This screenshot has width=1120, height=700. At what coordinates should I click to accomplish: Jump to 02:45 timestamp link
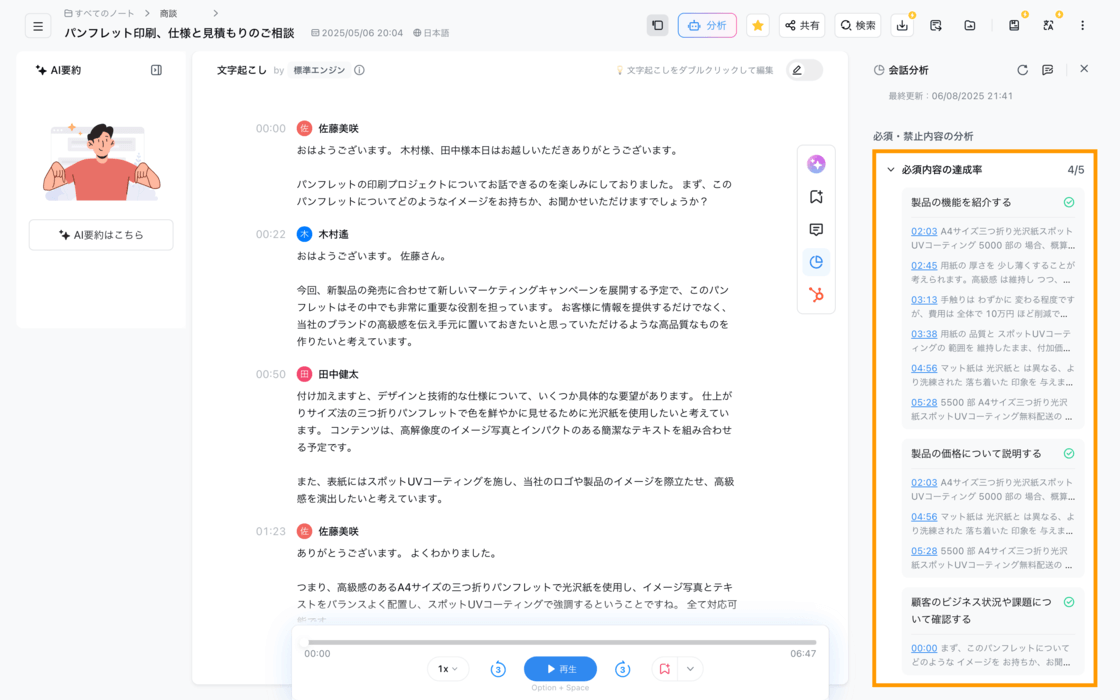click(924, 266)
